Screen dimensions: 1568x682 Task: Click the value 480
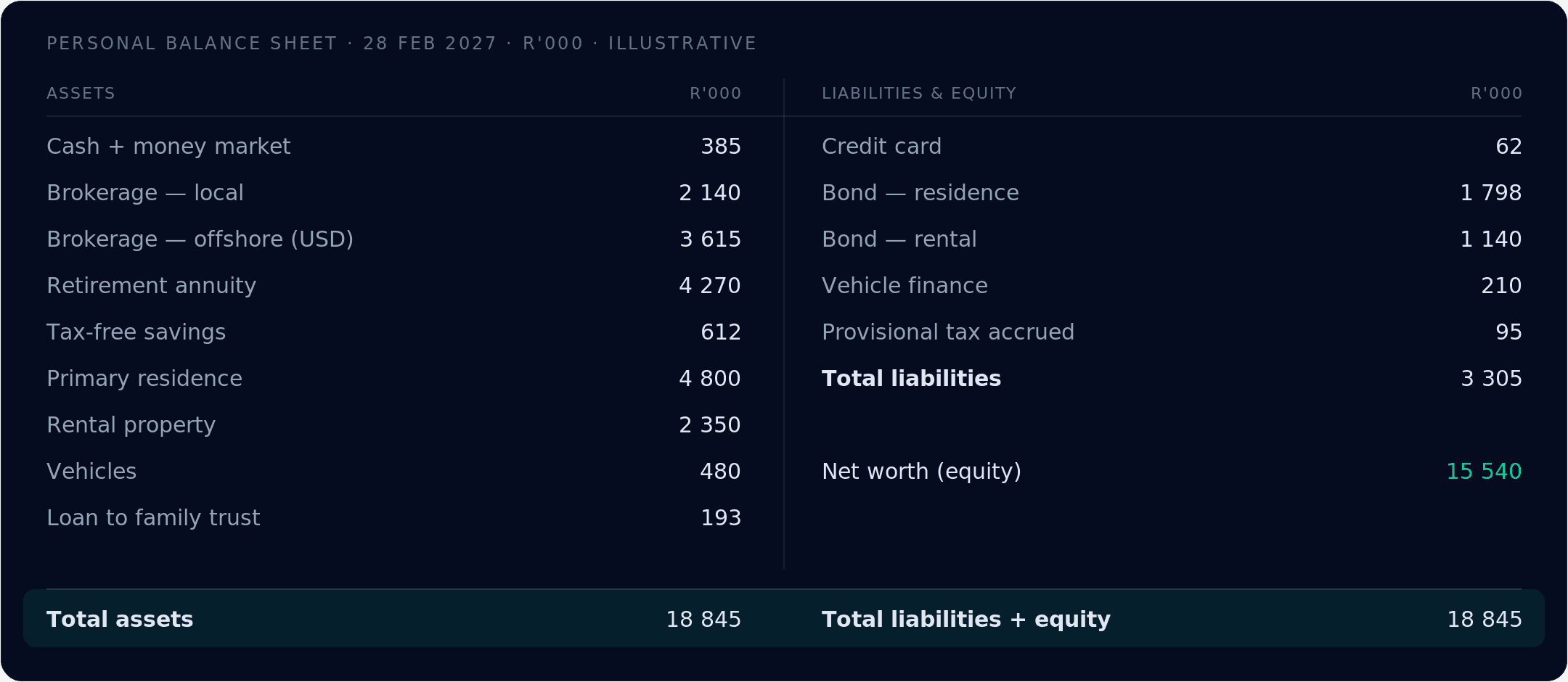tap(721, 472)
